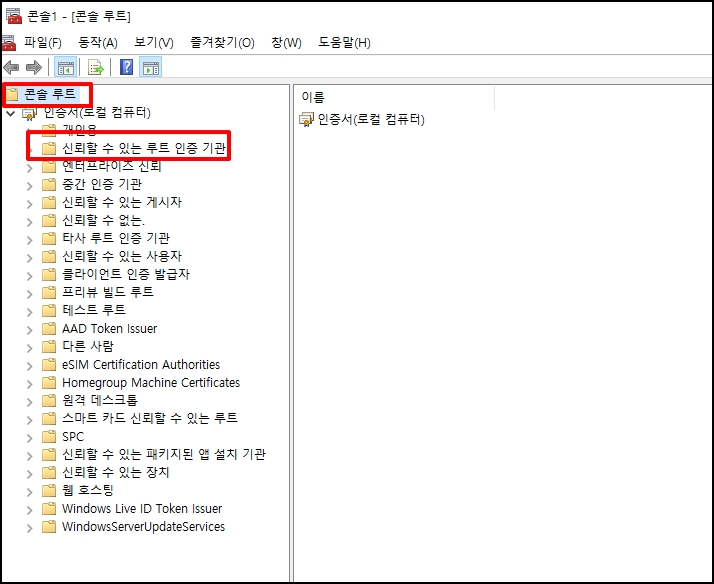
Task: Expand the 원격 데스크톱 node chevron
Action: [30, 402]
